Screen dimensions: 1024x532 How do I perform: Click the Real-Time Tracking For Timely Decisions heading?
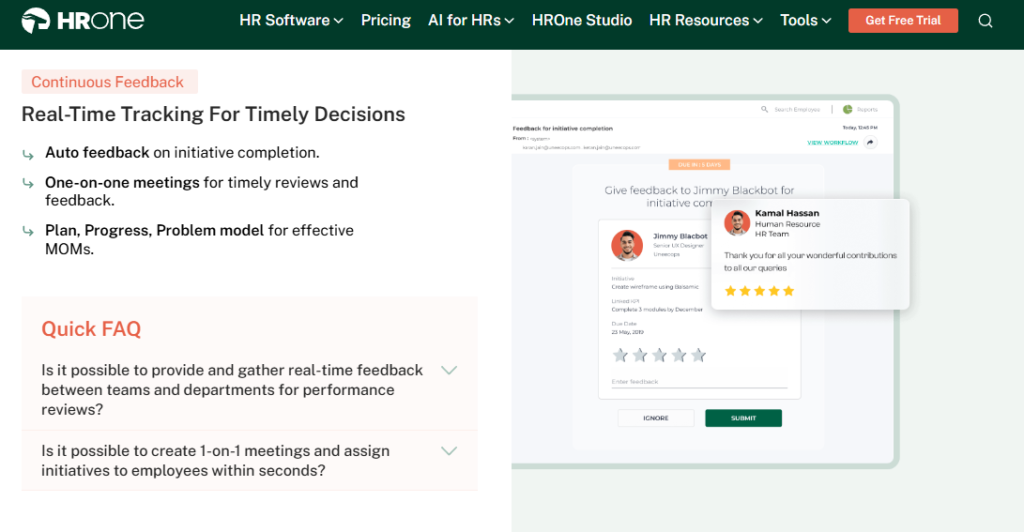click(213, 114)
